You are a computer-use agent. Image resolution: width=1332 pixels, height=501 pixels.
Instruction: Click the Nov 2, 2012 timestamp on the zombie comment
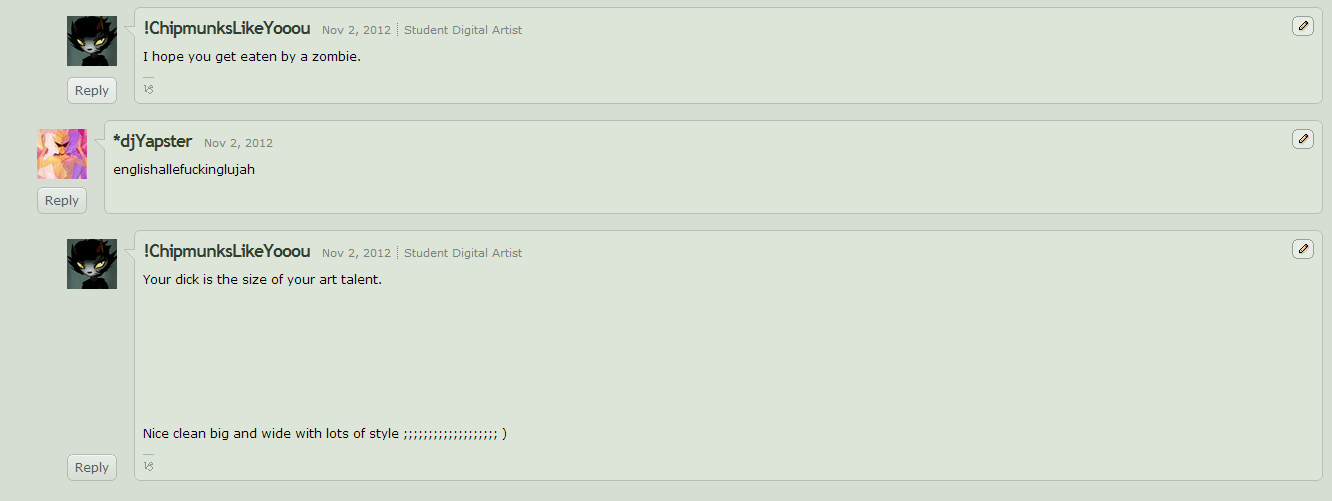[356, 30]
